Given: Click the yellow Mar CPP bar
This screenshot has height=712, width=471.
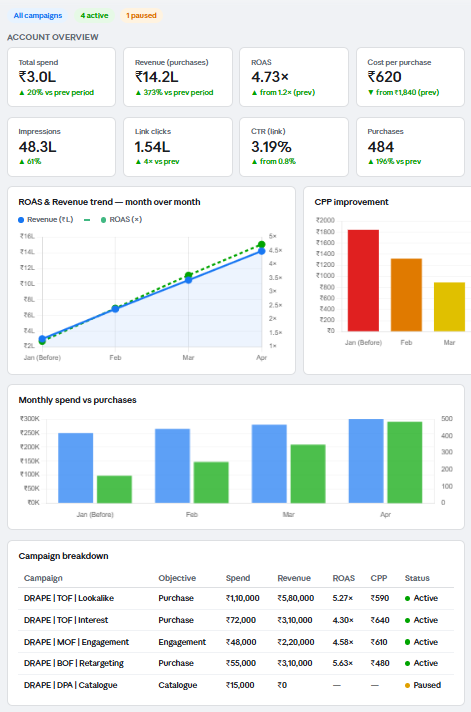Looking at the screenshot, I should coord(450,307).
